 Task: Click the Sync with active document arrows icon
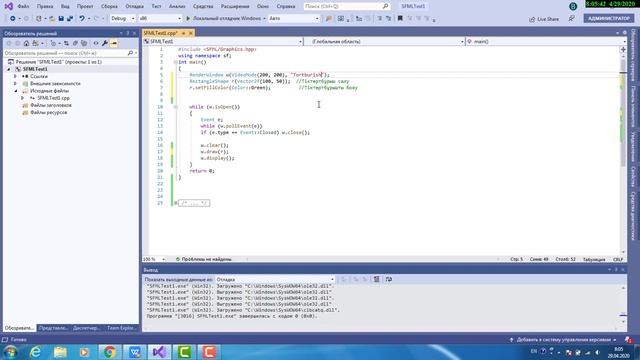(x=66, y=43)
